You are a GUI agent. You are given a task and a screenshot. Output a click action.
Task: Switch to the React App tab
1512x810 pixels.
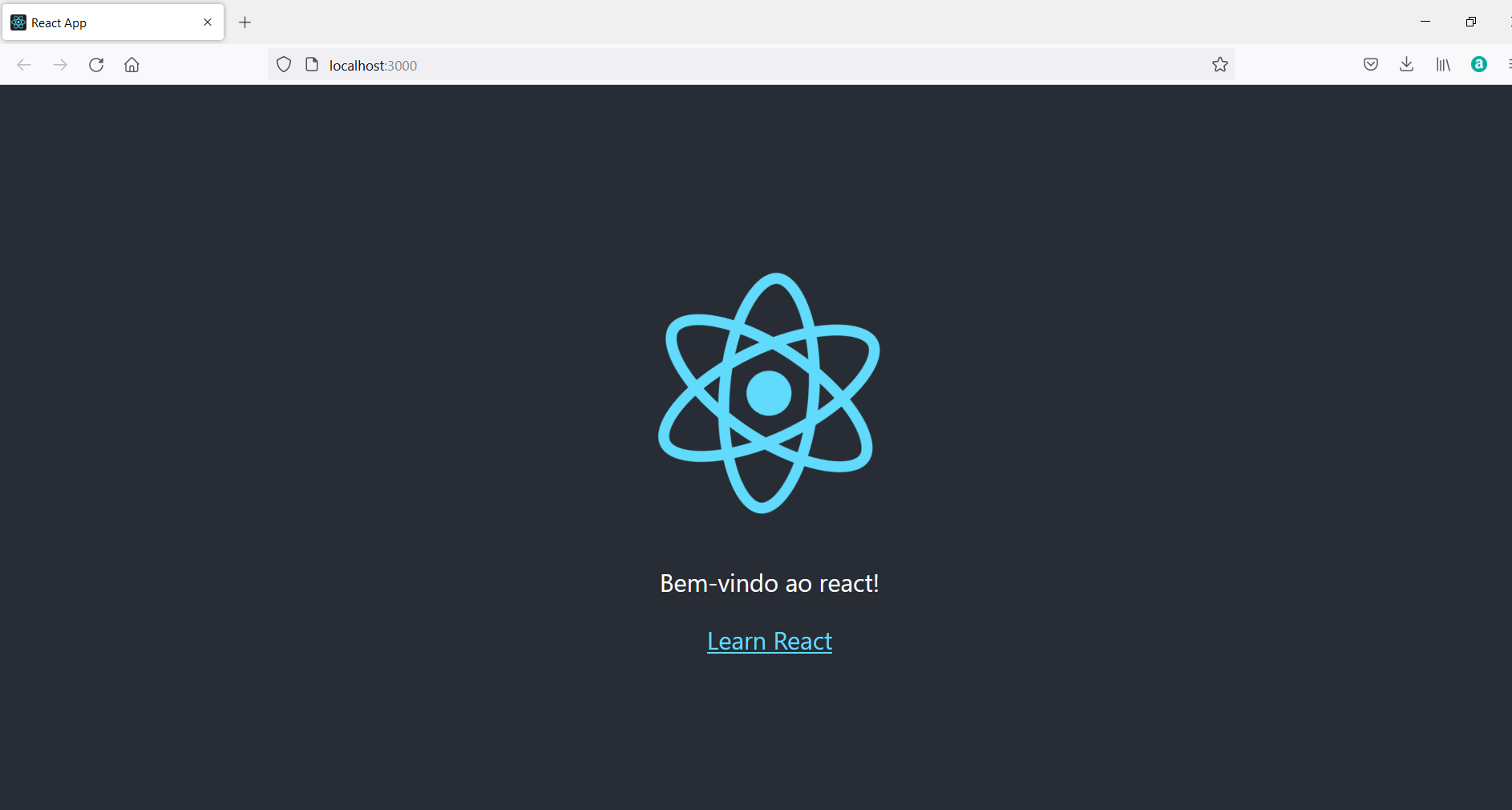(x=113, y=22)
